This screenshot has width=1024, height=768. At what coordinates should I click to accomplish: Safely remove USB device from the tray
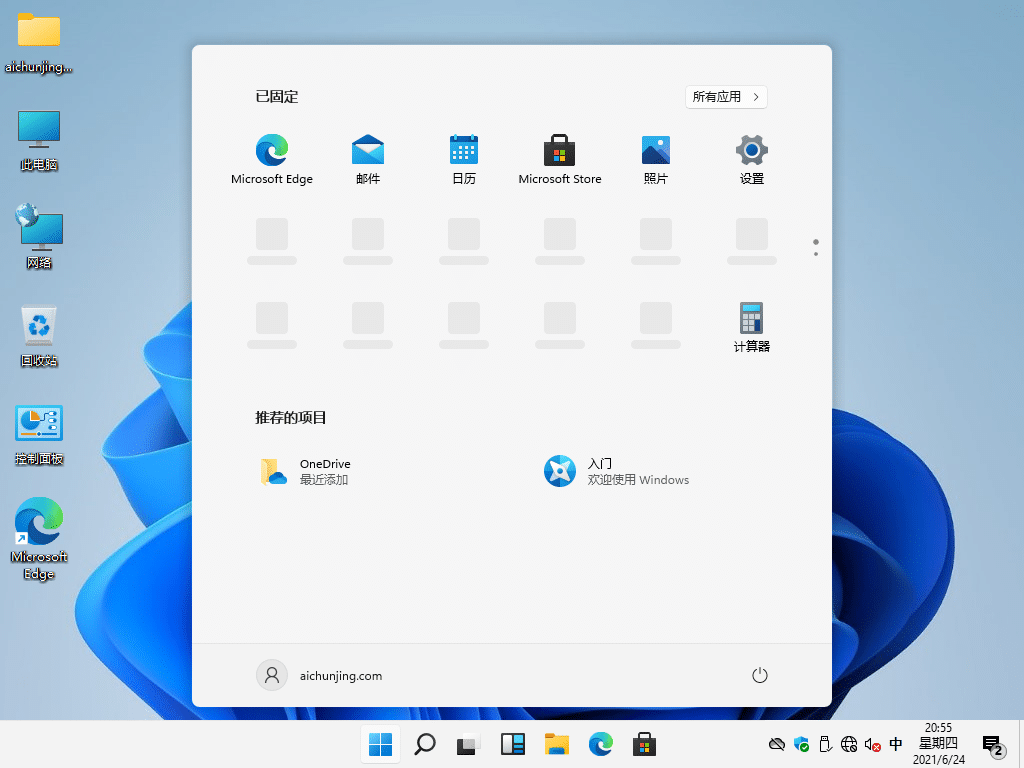[825, 744]
